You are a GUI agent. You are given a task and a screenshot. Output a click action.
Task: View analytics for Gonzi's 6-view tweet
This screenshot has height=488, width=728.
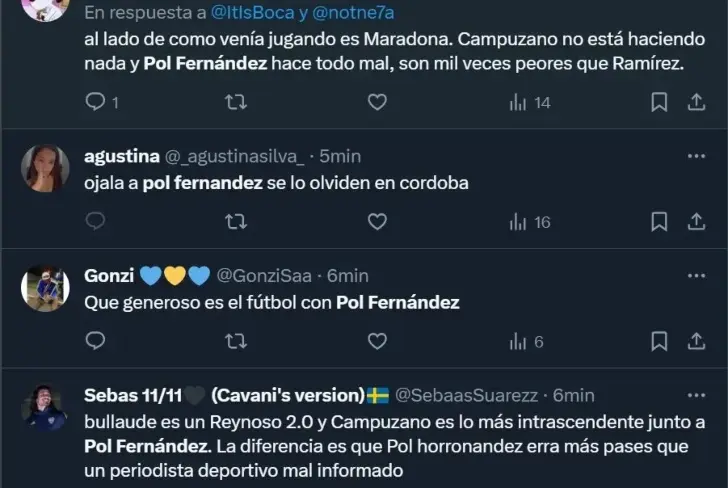pos(526,342)
